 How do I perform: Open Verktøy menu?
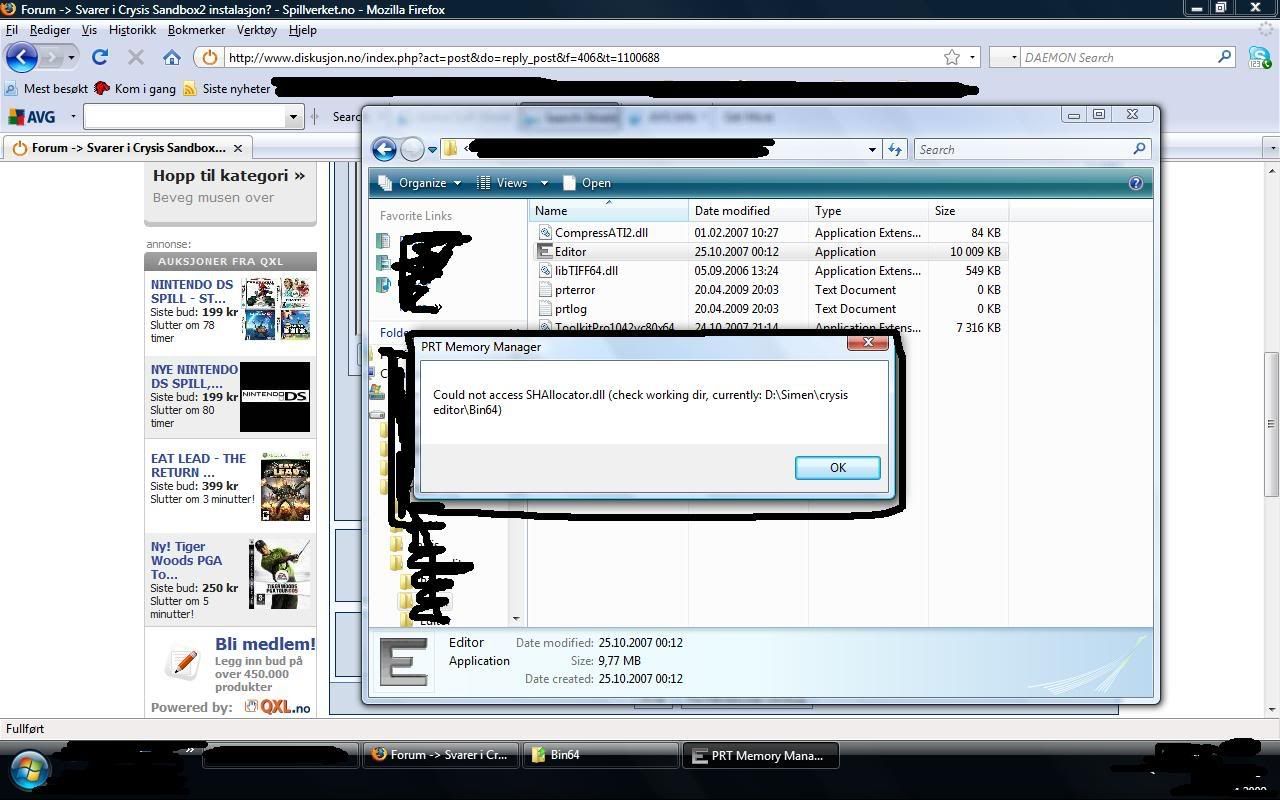[256, 30]
